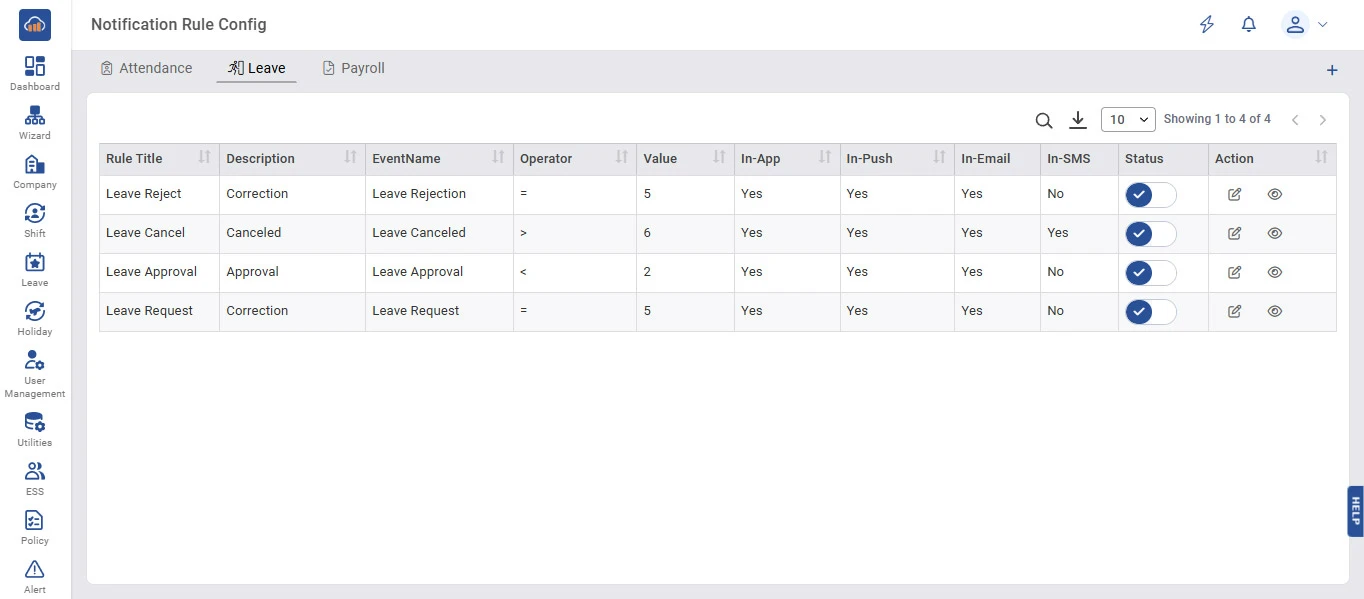
Task: Turn off the Leave Request status switch
Action: [1150, 312]
